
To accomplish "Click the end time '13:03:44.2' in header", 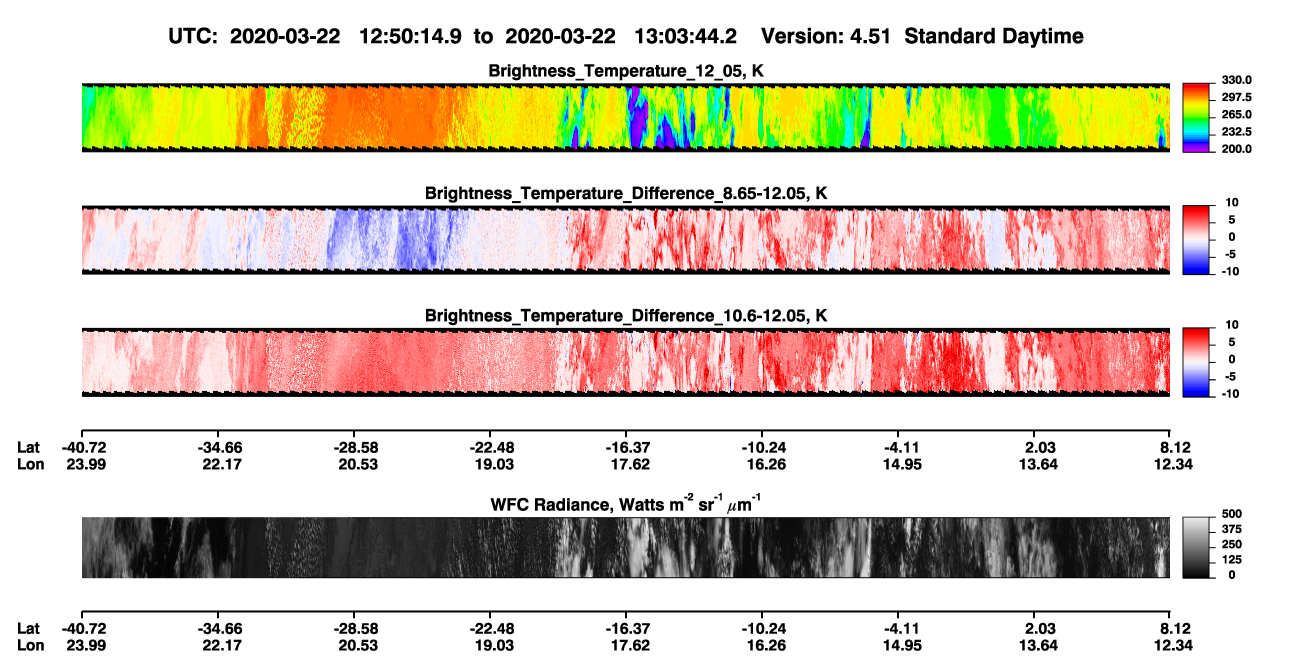I will click(687, 37).
